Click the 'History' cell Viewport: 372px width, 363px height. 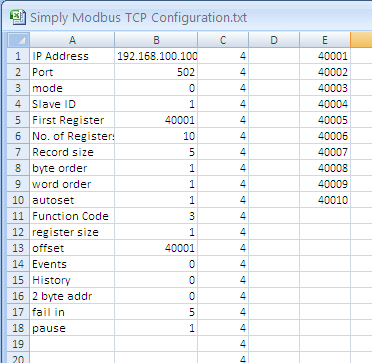72,280
